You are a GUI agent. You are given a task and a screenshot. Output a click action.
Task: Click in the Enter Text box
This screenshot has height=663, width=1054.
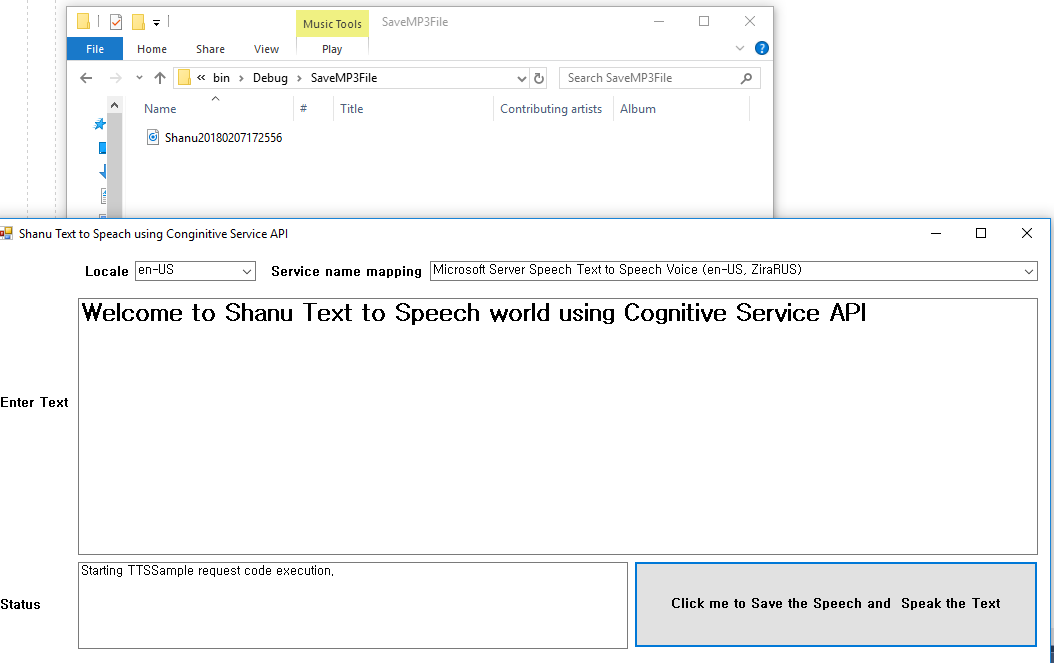pos(558,426)
